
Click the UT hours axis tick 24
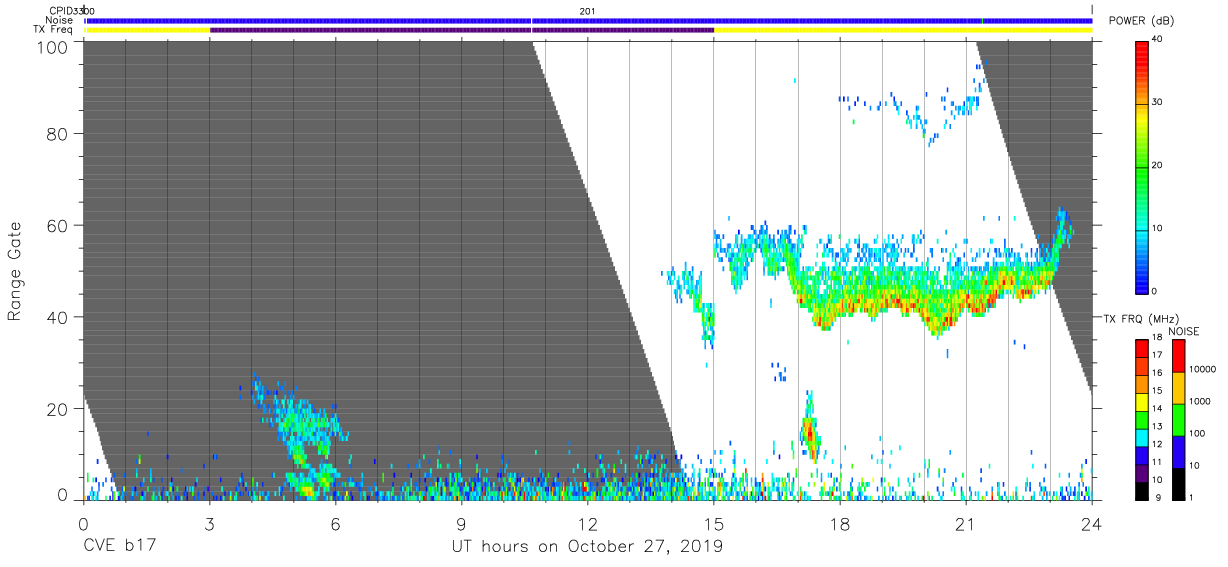pos(1091,523)
